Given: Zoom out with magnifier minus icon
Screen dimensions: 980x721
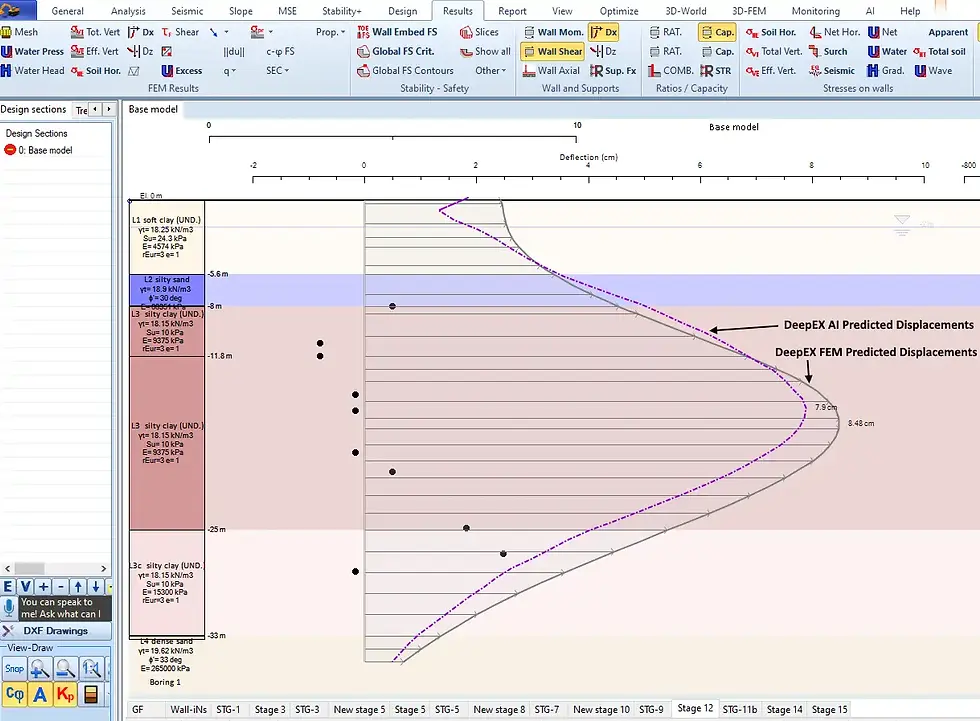Looking at the screenshot, I should click(65, 669).
